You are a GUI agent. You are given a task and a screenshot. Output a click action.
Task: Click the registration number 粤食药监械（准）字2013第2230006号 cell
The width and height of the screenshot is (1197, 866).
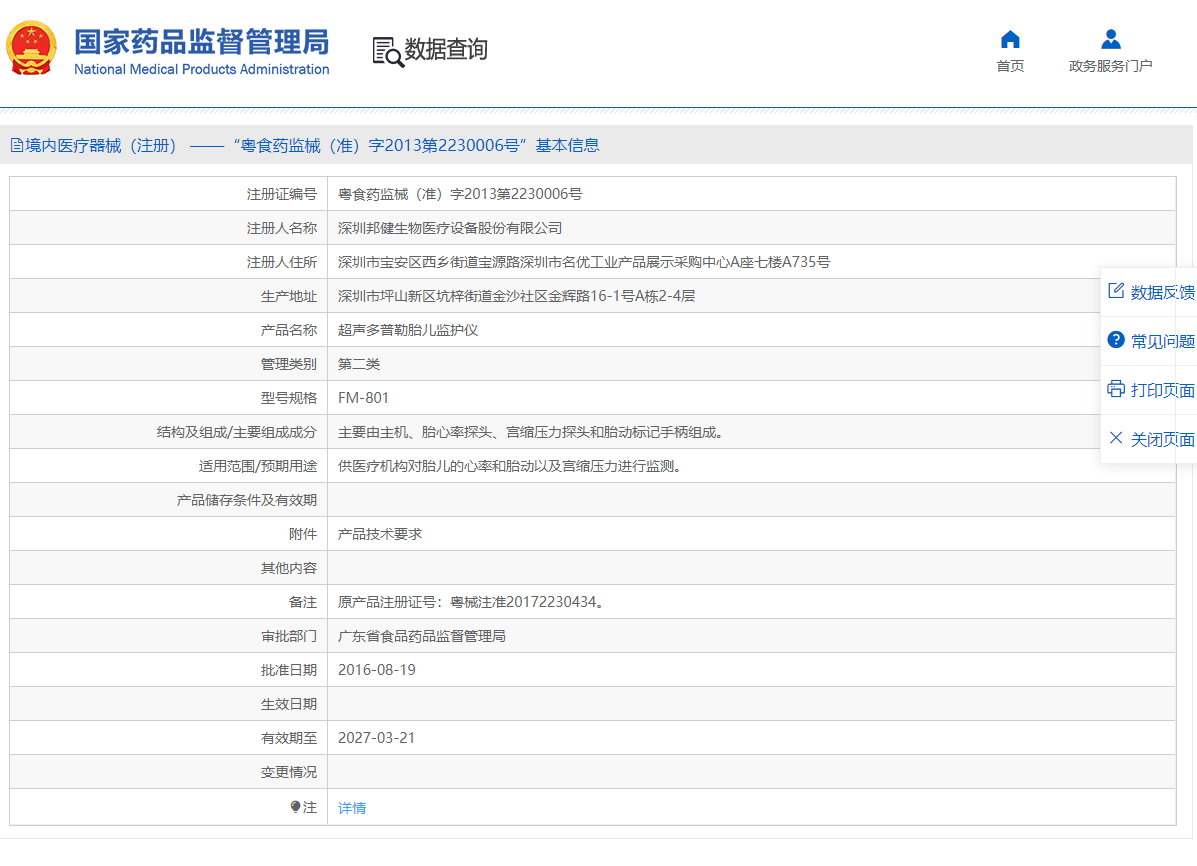click(460, 194)
